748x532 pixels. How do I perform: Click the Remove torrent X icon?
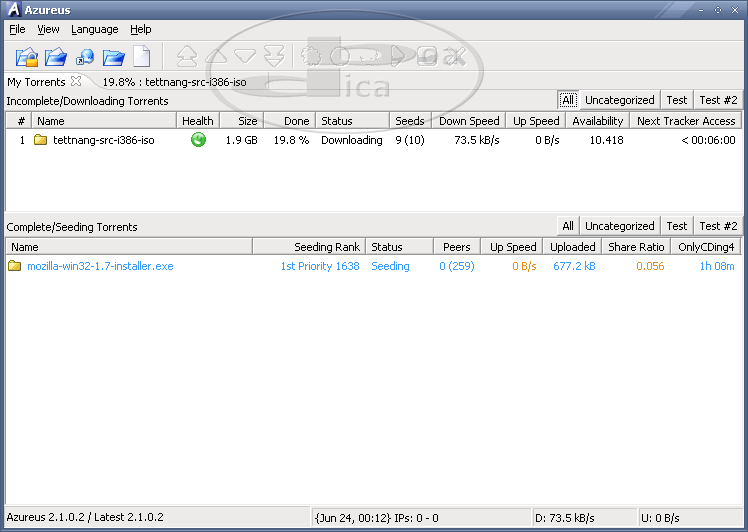456,56
